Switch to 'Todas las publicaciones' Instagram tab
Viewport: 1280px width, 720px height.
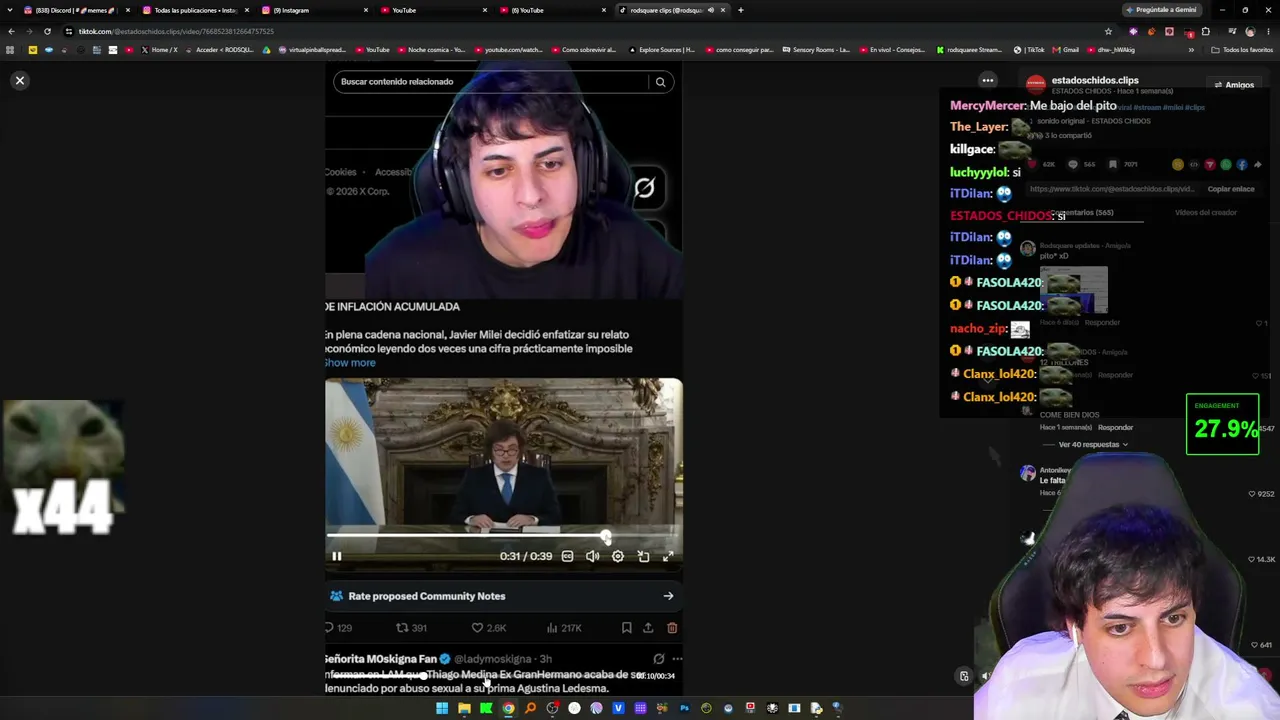point(195,10)
